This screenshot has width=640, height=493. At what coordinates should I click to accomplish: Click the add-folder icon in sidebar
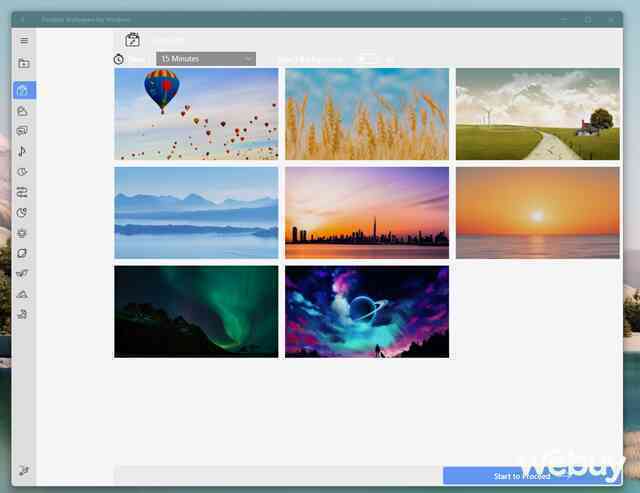point(24,63)
